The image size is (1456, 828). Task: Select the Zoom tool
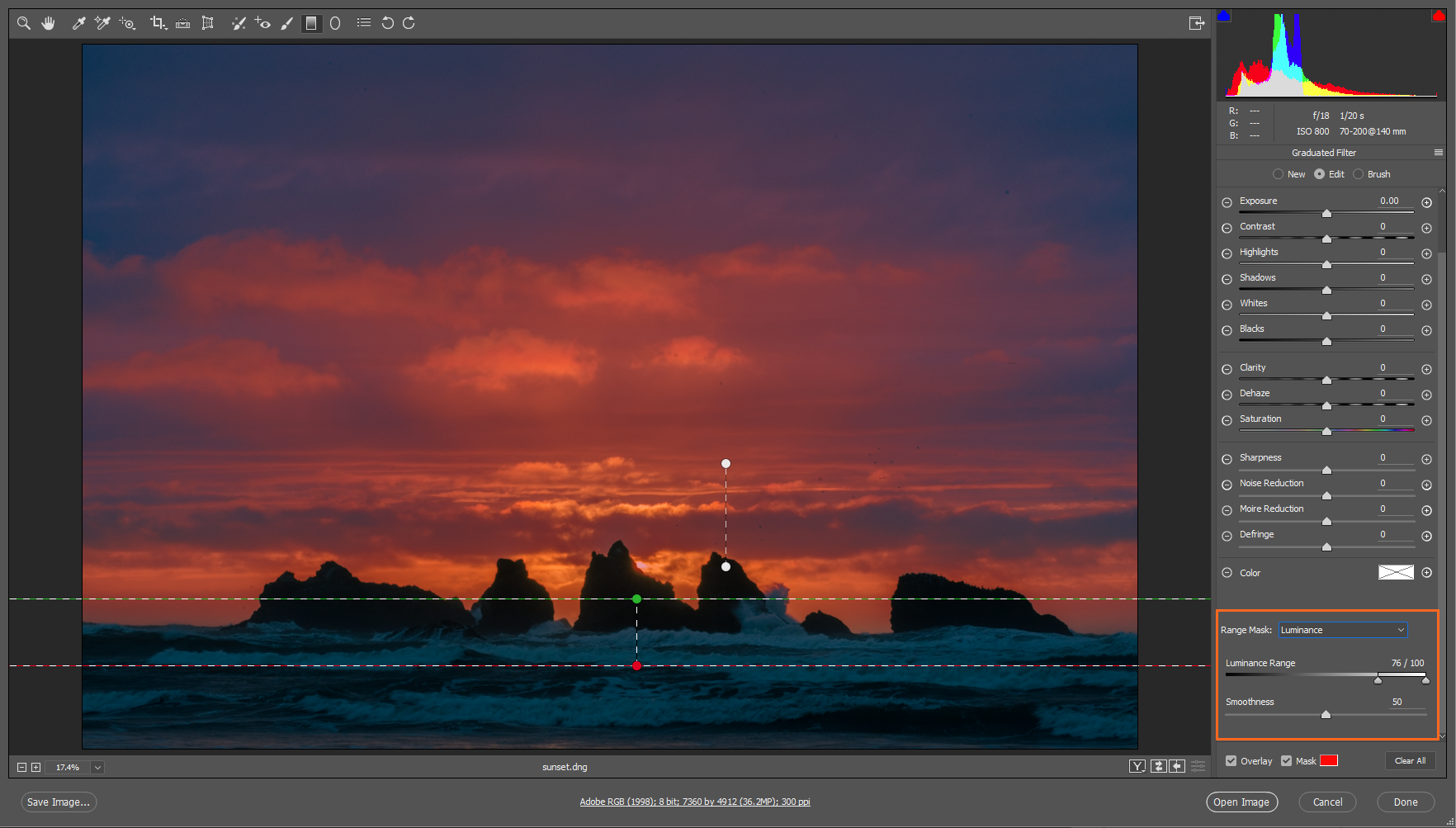pyautogui.click(x=23, y=23)
